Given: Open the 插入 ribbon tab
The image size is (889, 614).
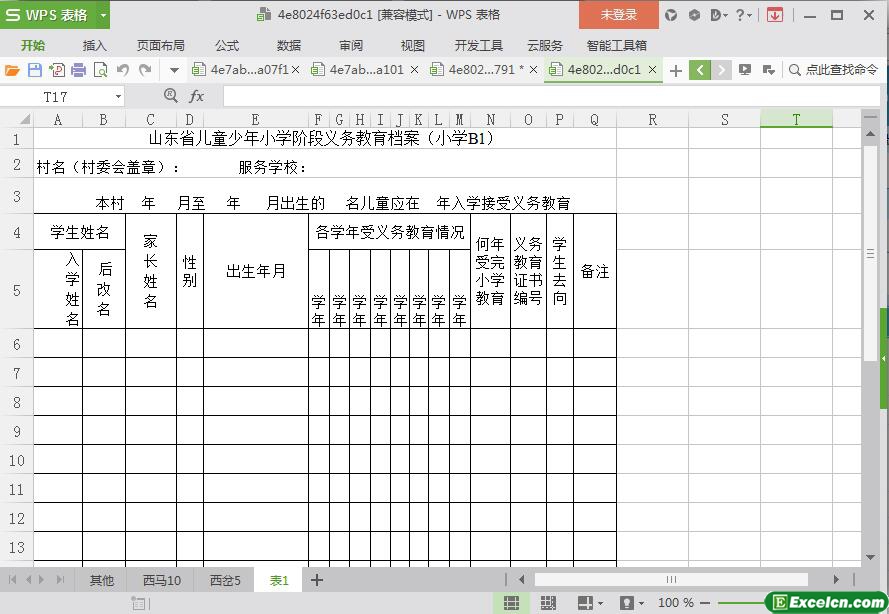Looking at the screenshot, I should [x=95, y=45].
